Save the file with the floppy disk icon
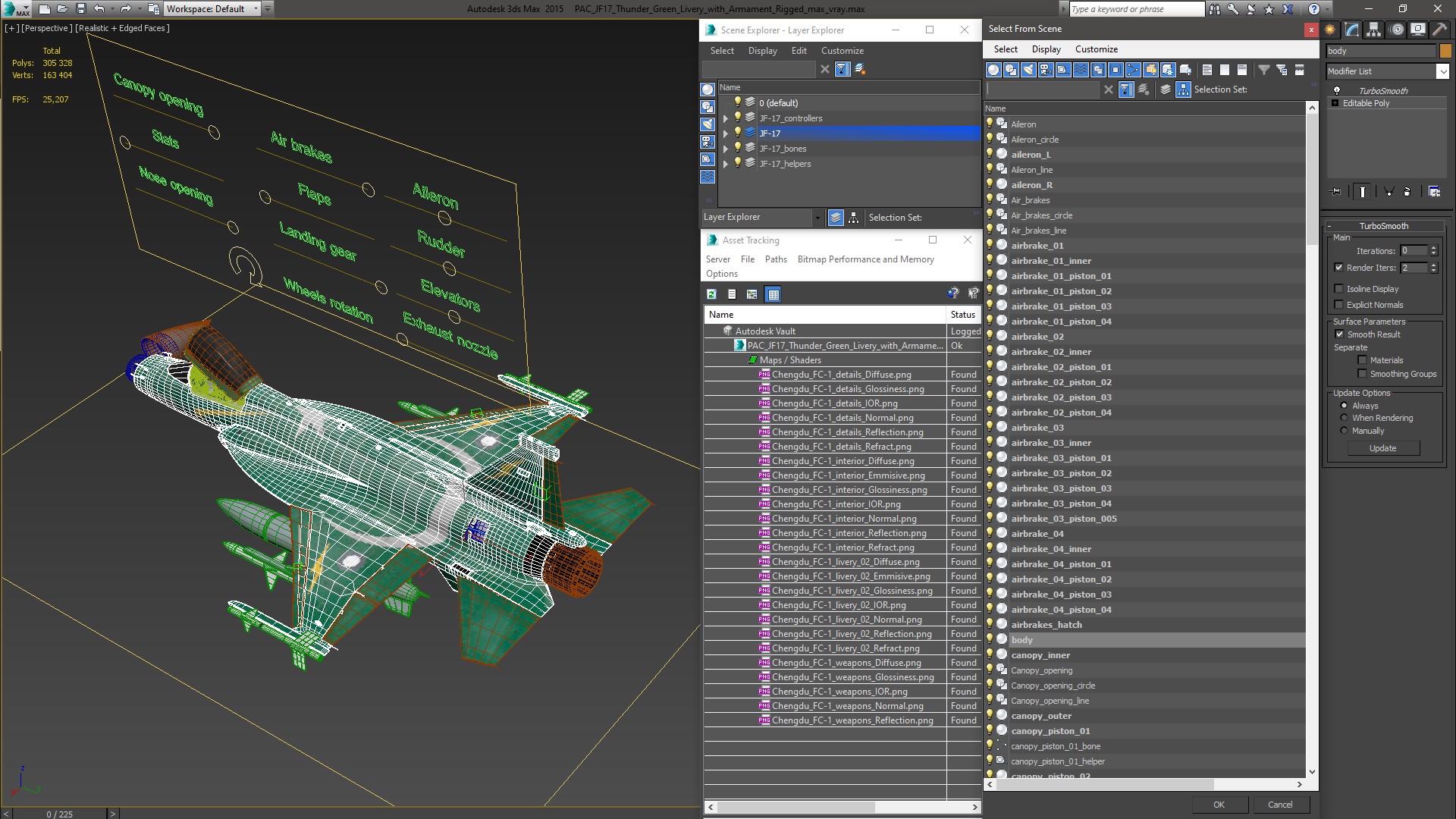The image size is (1456, 819). (x=81, y=9)
